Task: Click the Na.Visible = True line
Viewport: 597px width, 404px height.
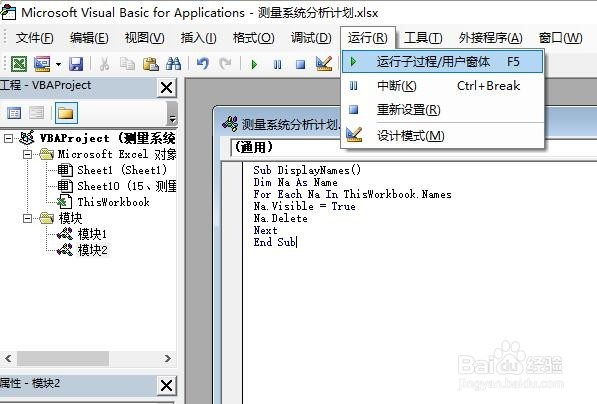Action: tap(305, 206)
